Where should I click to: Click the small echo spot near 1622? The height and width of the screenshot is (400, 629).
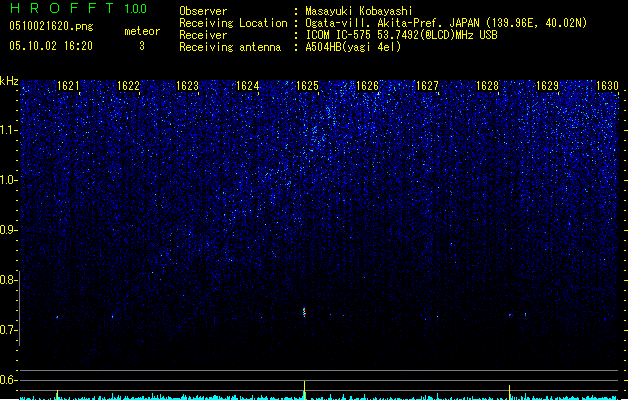click(112, 317)
